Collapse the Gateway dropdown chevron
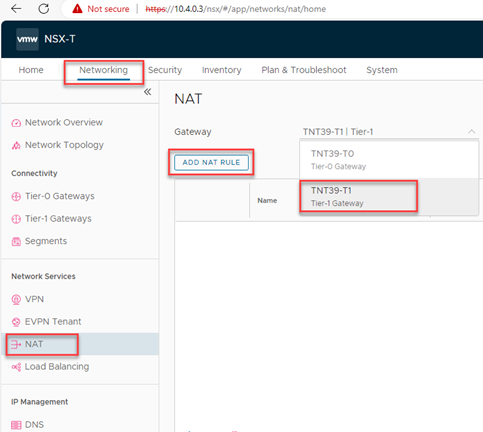483x432 pixels. [472, 132]
